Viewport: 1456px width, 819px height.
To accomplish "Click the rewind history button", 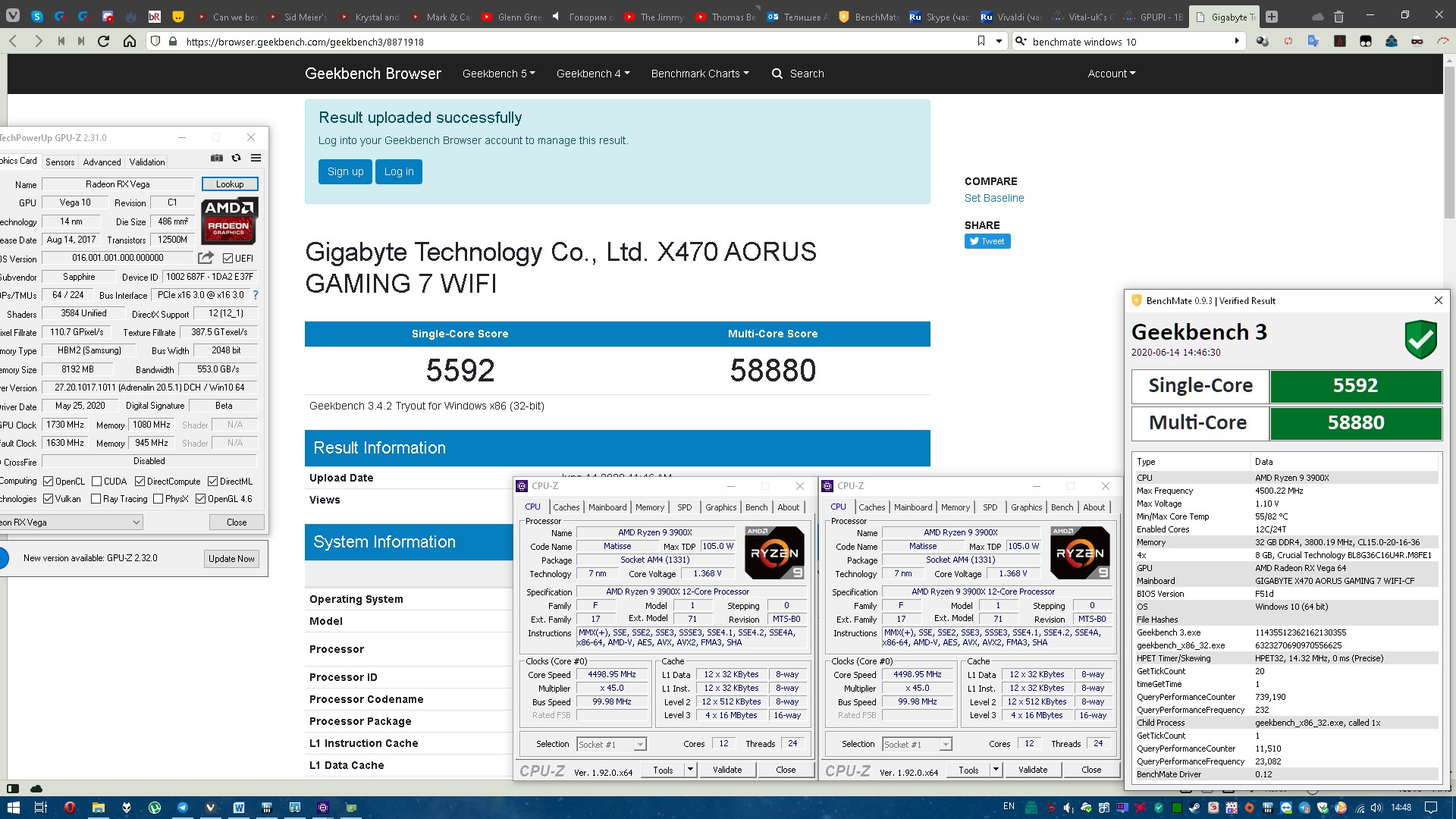I will (61, 41).
